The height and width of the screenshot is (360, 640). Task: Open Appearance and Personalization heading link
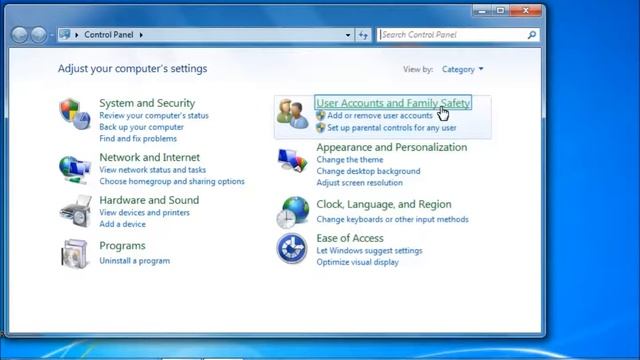[391, 147]
